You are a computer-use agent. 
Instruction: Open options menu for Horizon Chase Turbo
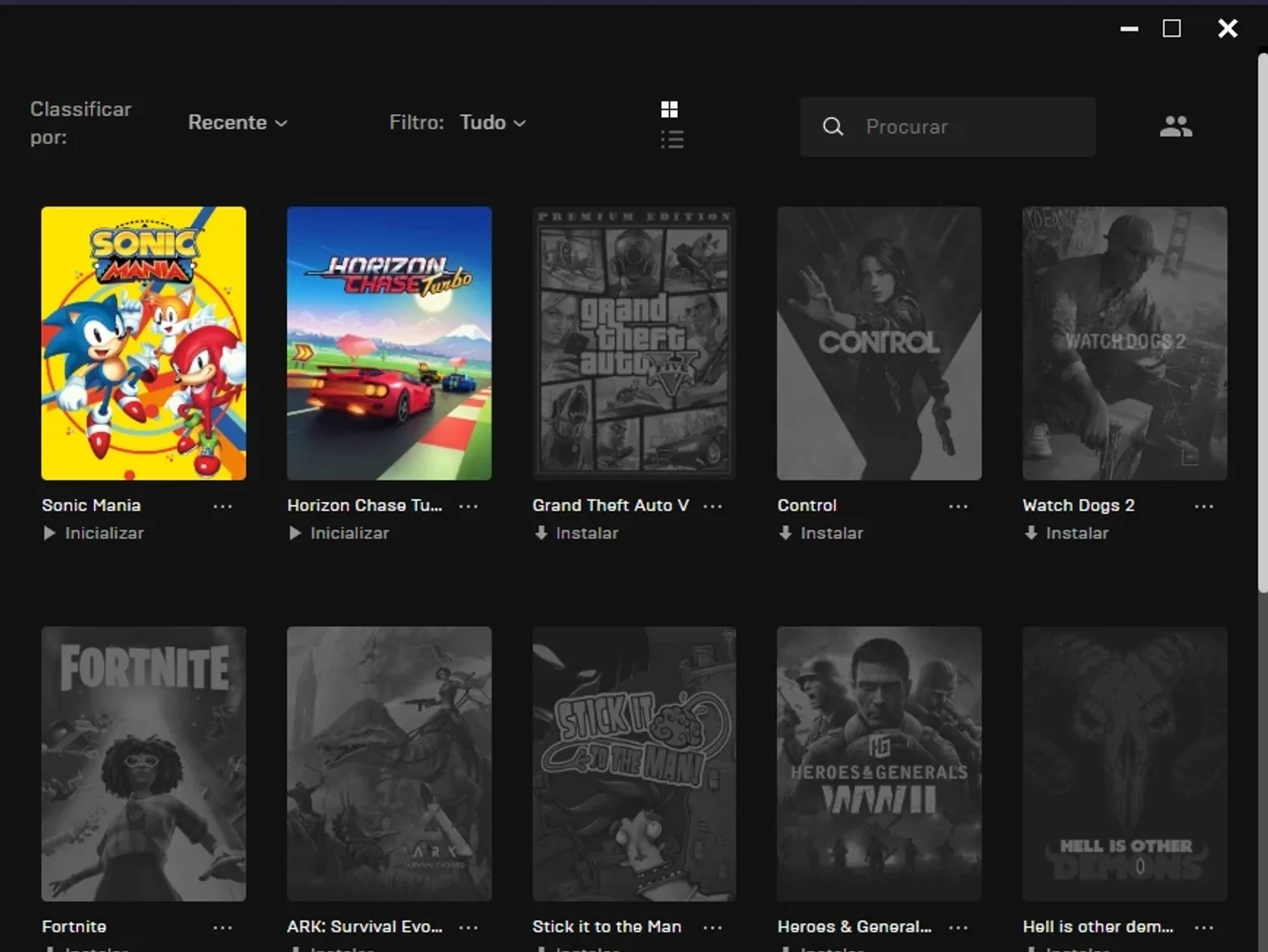(x=468, y=506)
